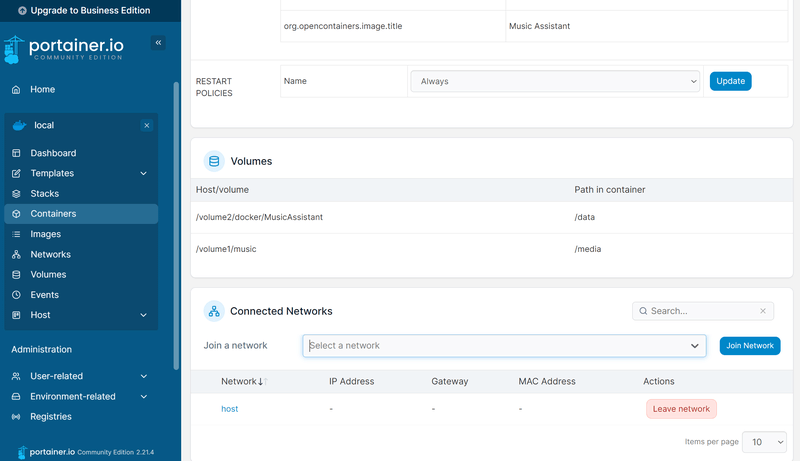Clear the network search with X

pos(763,311)
